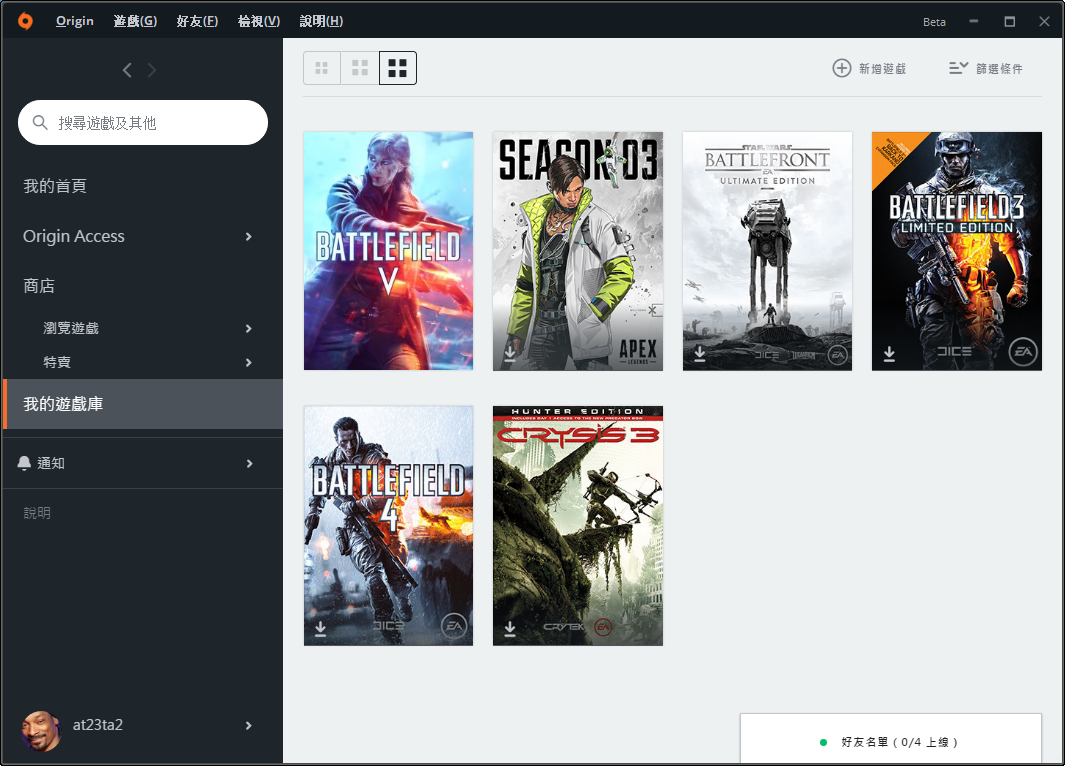Go forward using the right arrow
The image size is (1065, 766).
coord(151,70)
